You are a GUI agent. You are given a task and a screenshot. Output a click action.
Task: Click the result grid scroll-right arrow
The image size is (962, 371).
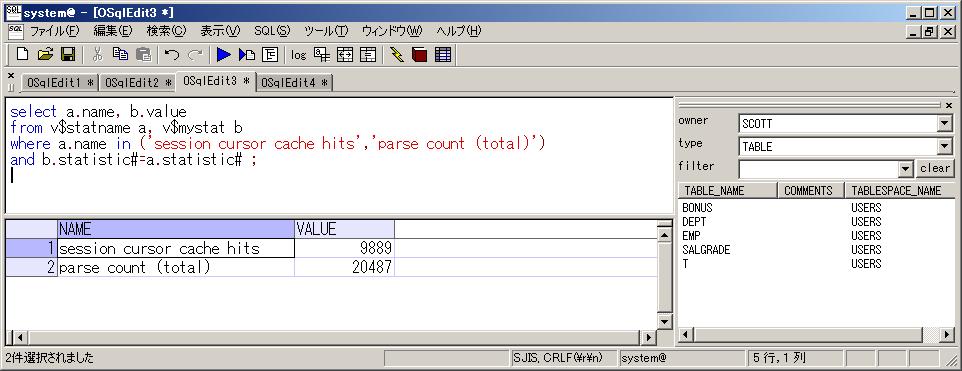[648, 337]
